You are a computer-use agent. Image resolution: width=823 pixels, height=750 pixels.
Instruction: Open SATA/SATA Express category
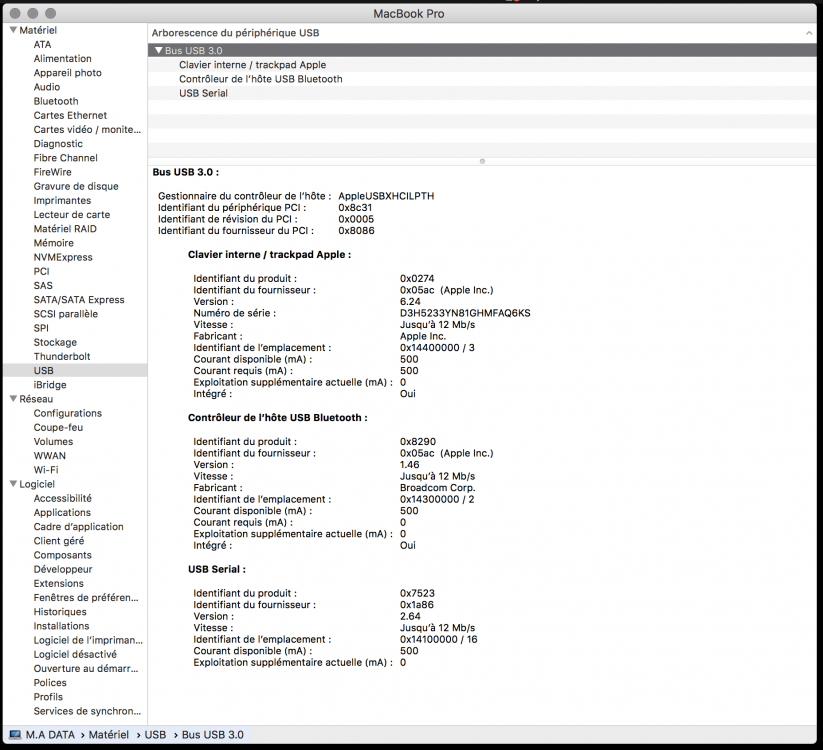pos(79,300)
